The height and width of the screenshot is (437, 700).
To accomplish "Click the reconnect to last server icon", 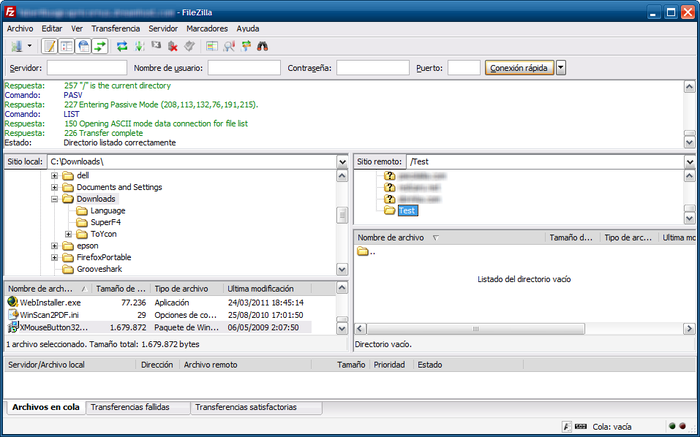I will pyautogui.click(x=189, y=46).
